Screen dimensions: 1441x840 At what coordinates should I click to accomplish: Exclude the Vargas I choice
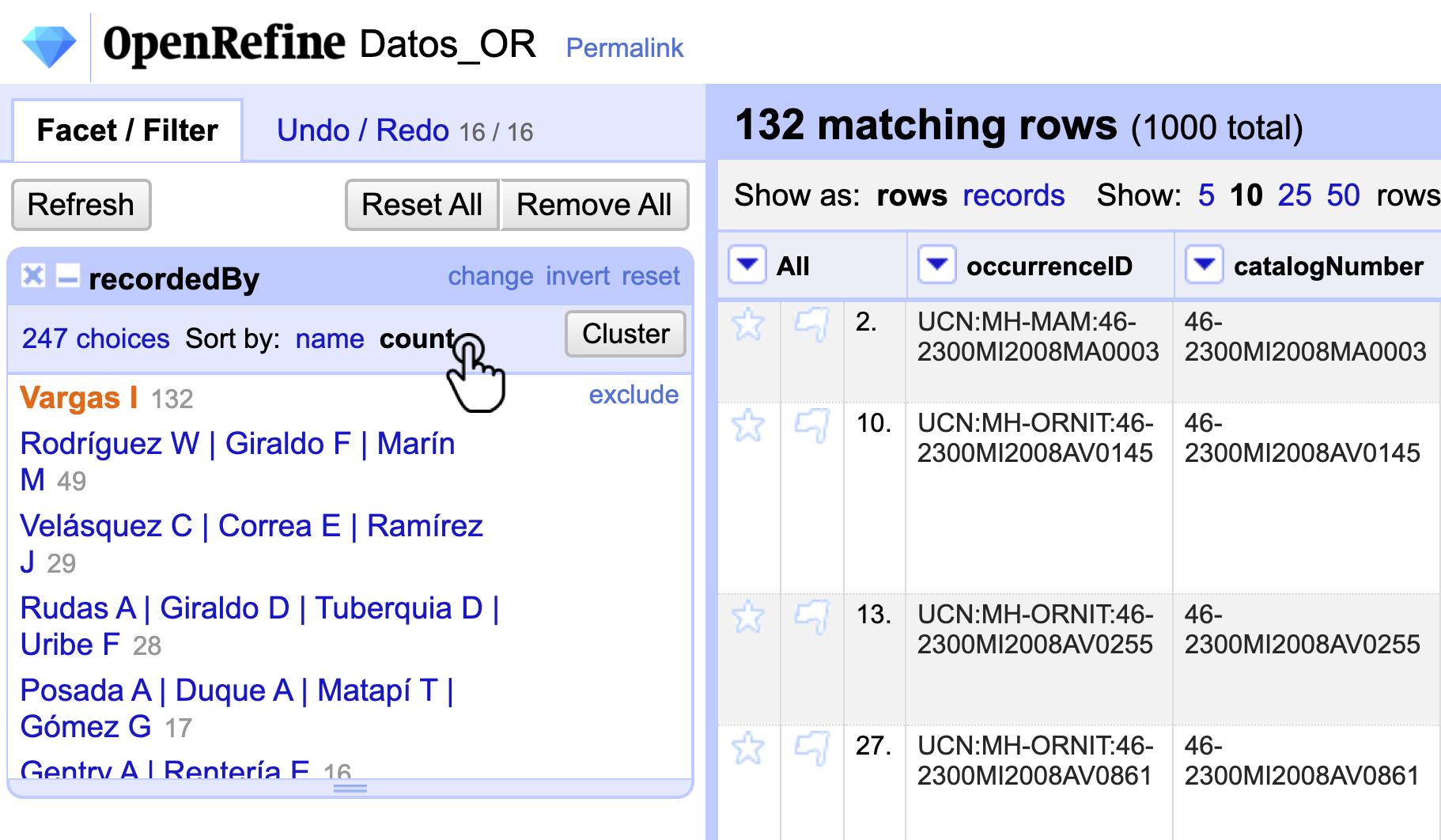tap(634, 395)
